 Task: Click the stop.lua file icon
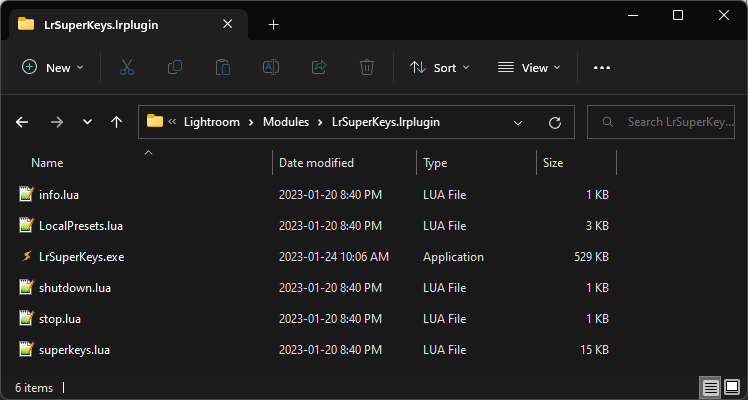point(27,318)
